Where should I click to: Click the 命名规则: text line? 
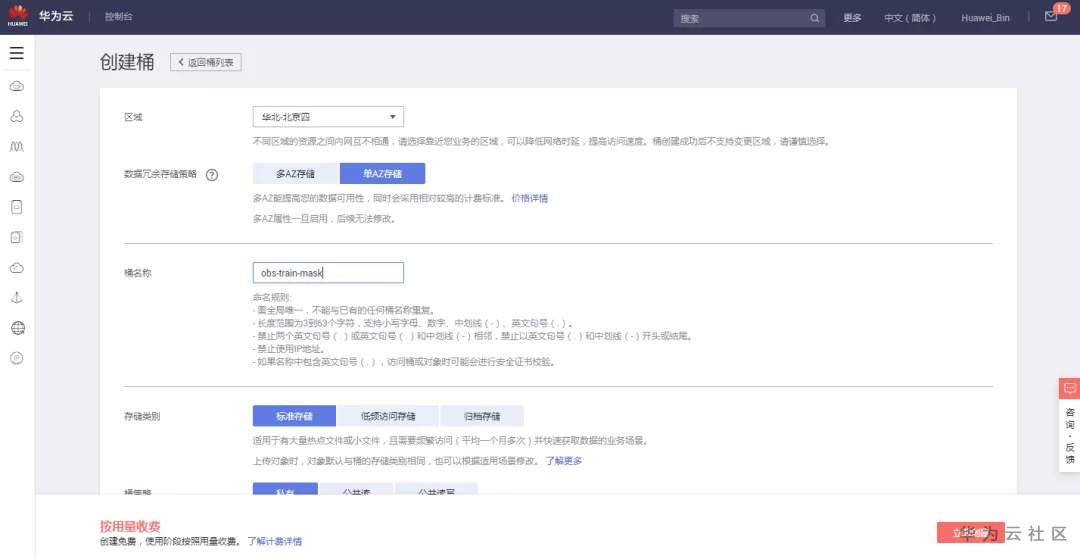[x=271, y=297]
